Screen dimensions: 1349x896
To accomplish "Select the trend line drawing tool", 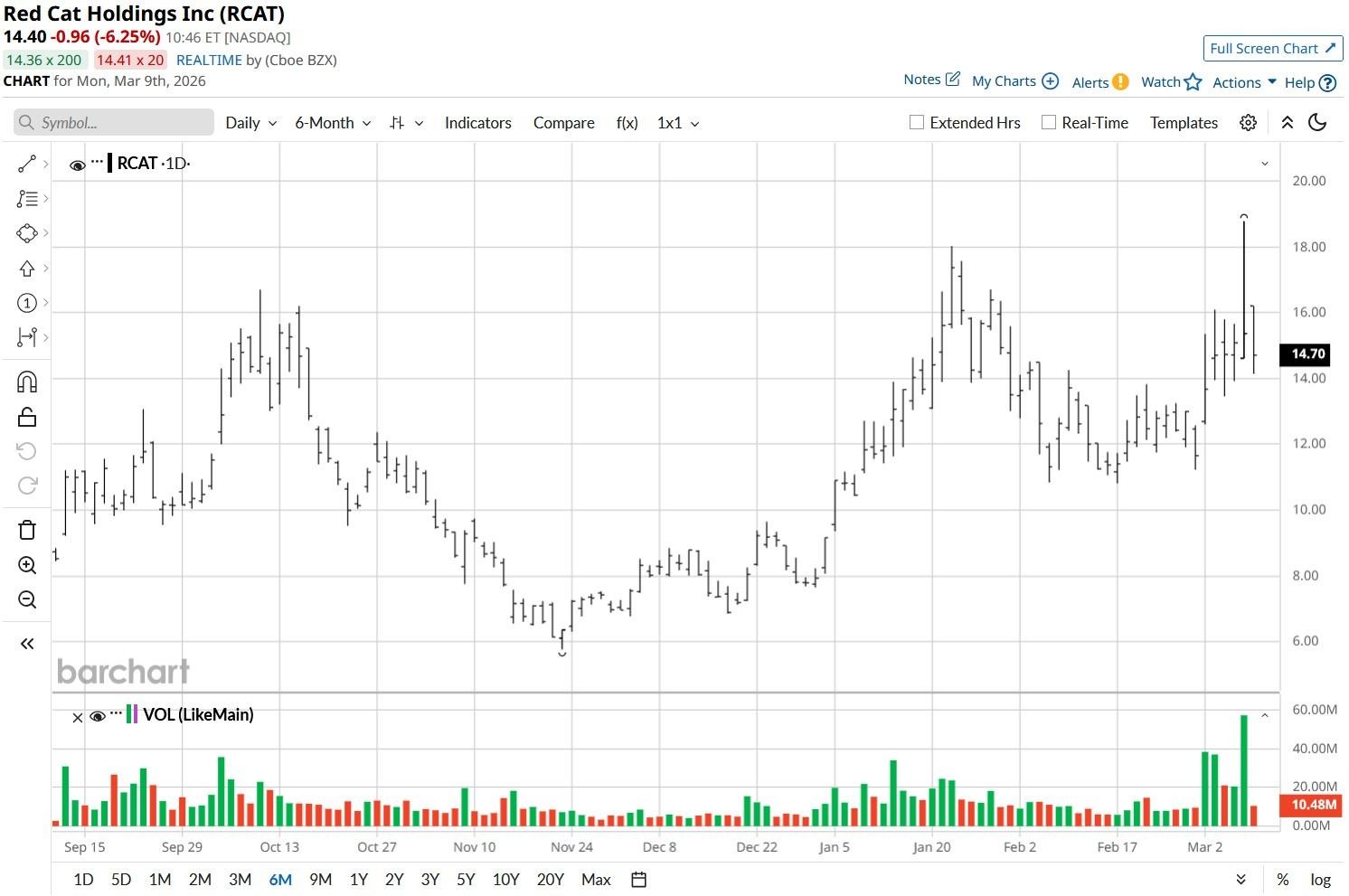I will (27, 164).
